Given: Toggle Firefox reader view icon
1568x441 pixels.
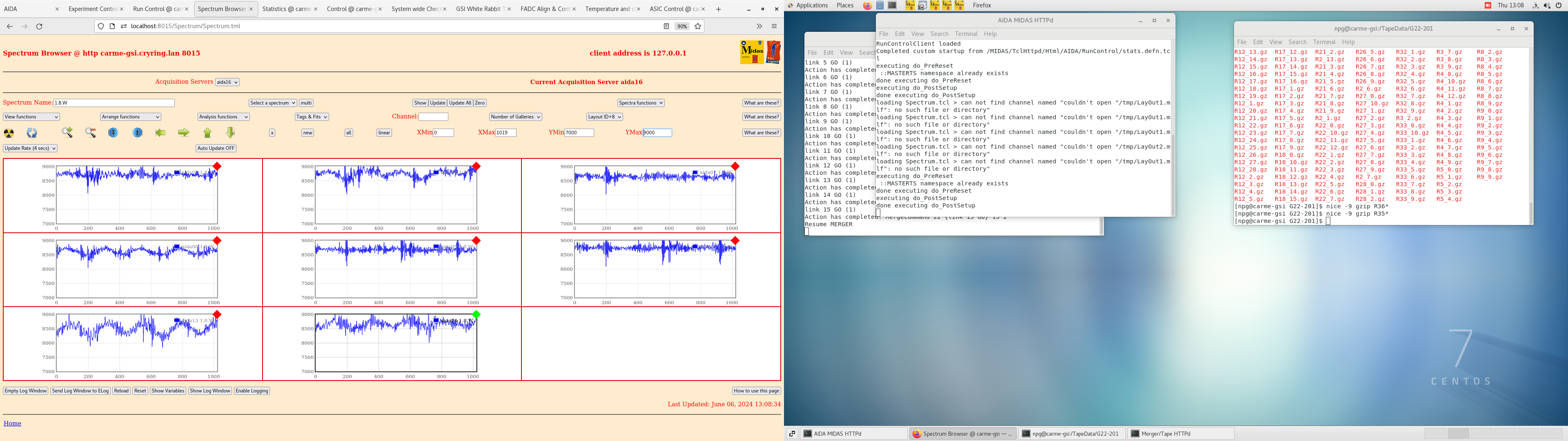Looking at the screenshot, I should (x=666, y=26).
